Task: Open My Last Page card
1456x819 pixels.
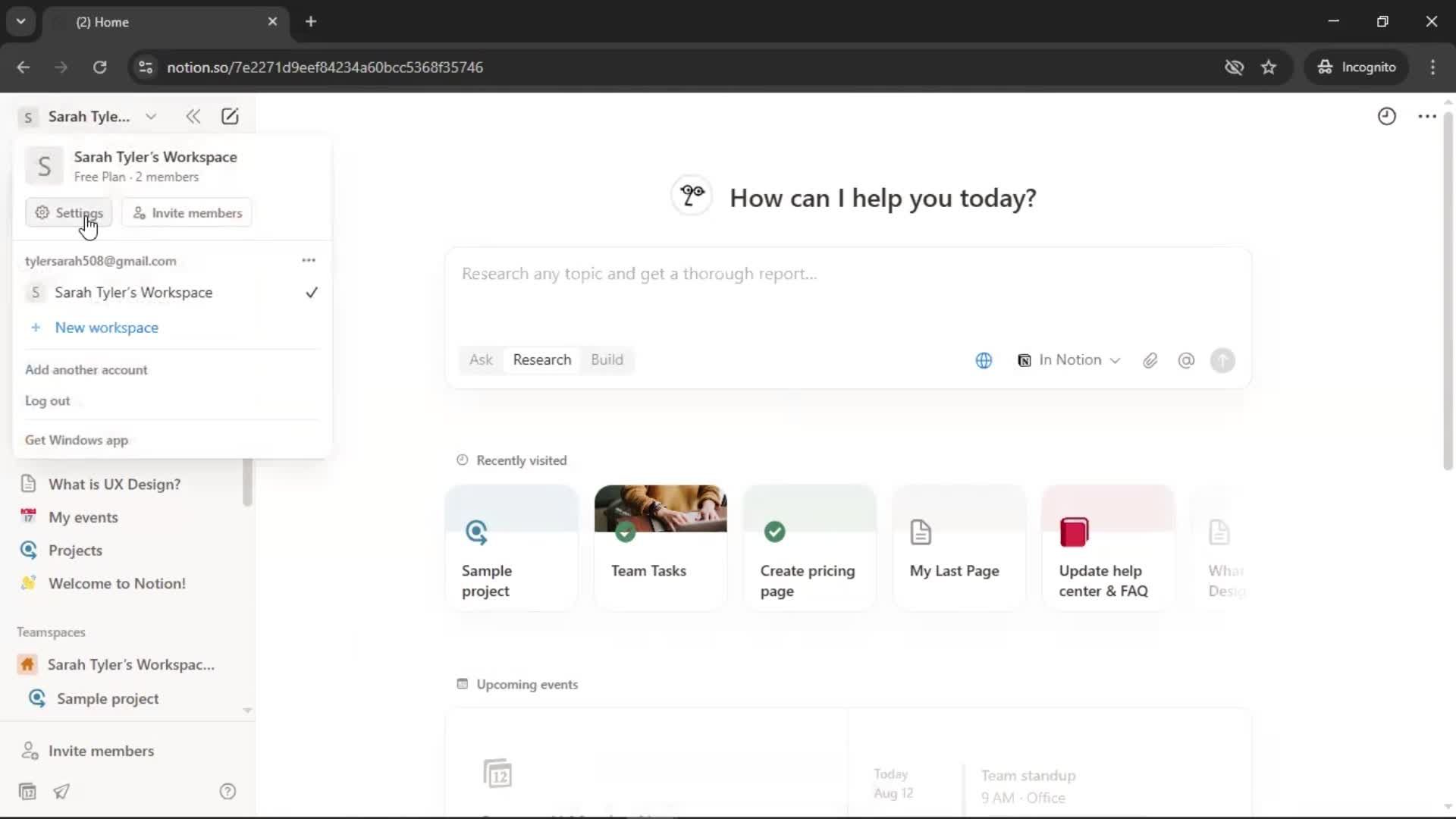Action: click(959, 548)
